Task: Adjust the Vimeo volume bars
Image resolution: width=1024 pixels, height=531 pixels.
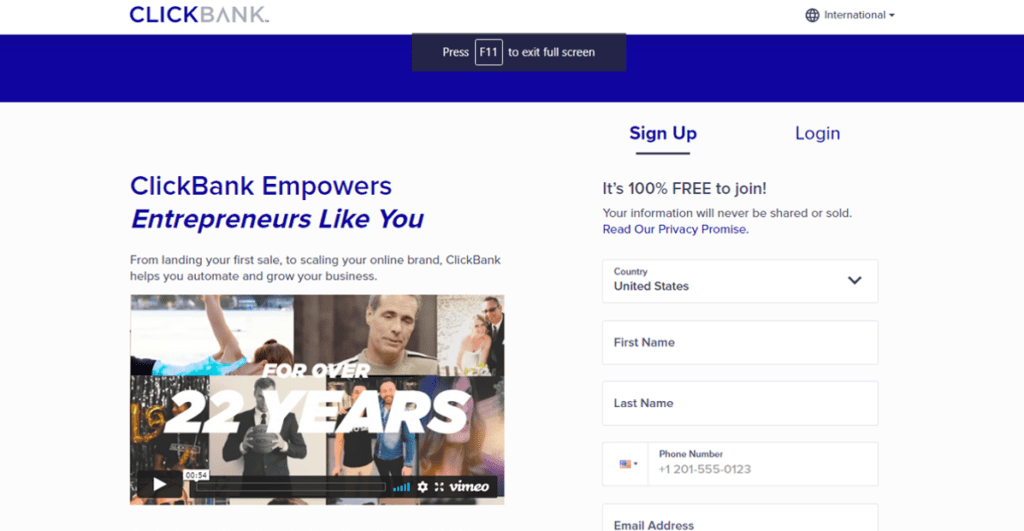Action: pyautogui.click(x=402, y=487)
